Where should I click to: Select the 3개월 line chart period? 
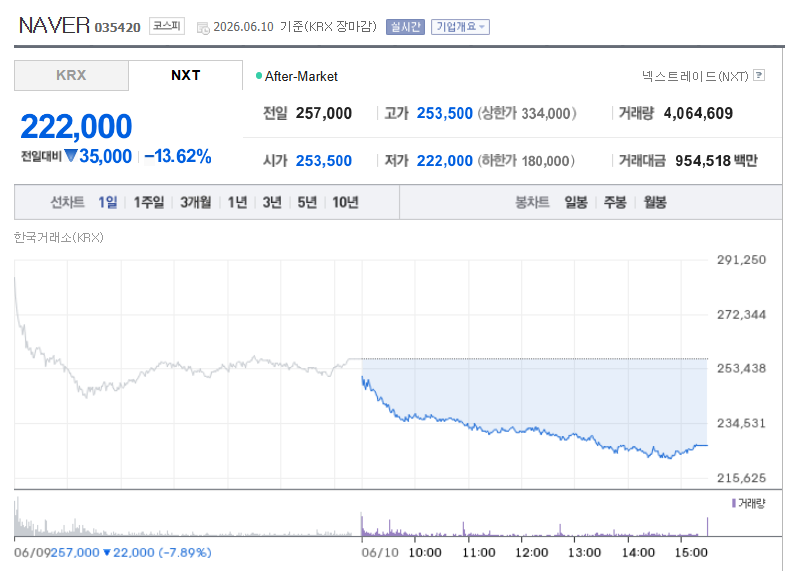[x=195, y=202]
